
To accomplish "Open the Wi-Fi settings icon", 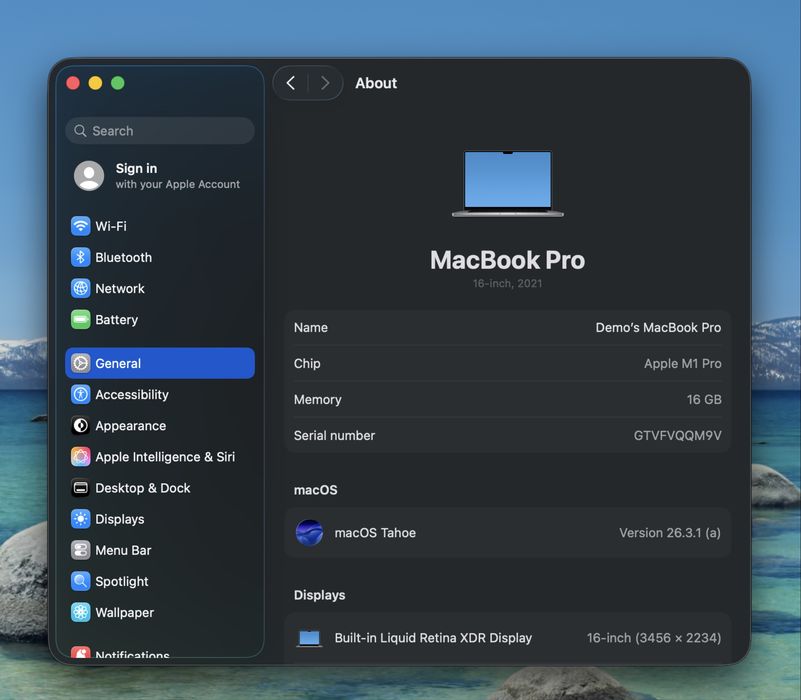I will [x=80, y=226].
